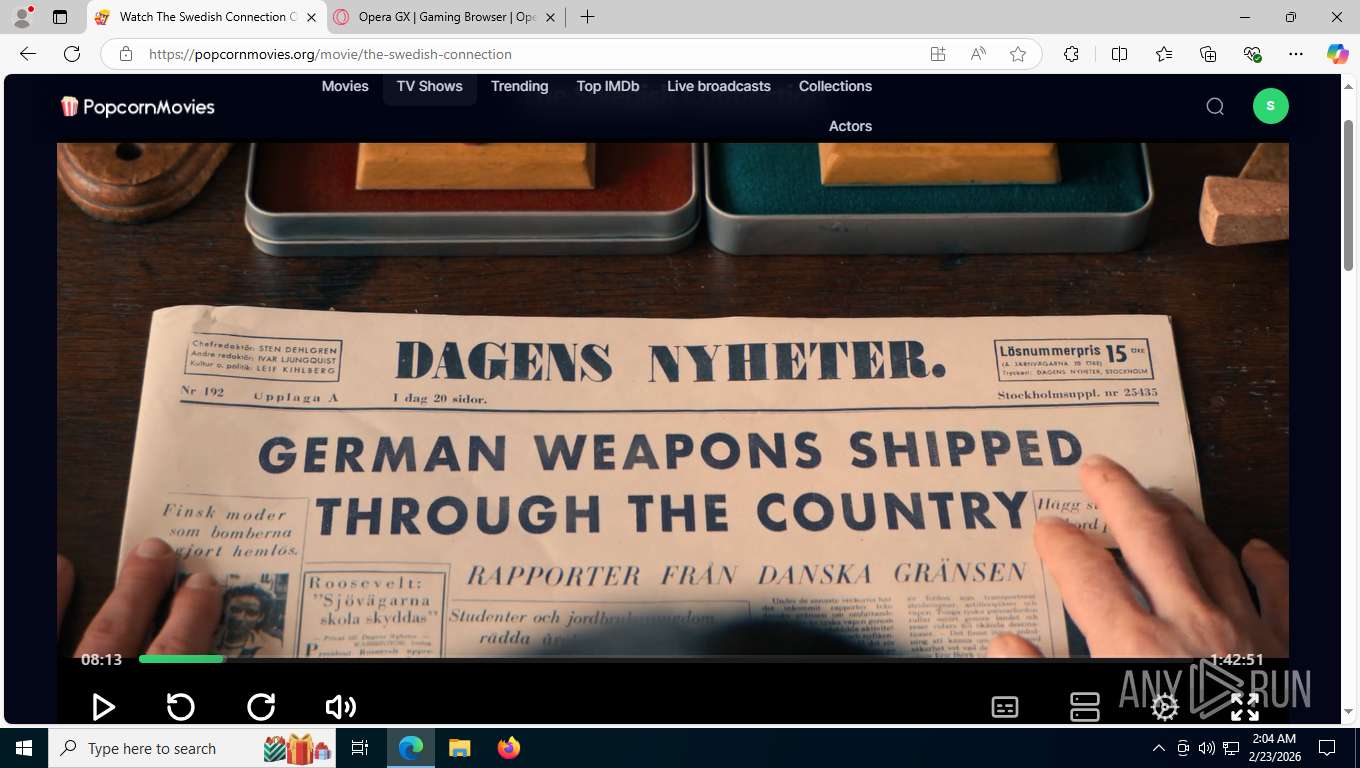Open taskbar volume icon

[x=1207, y=748]
